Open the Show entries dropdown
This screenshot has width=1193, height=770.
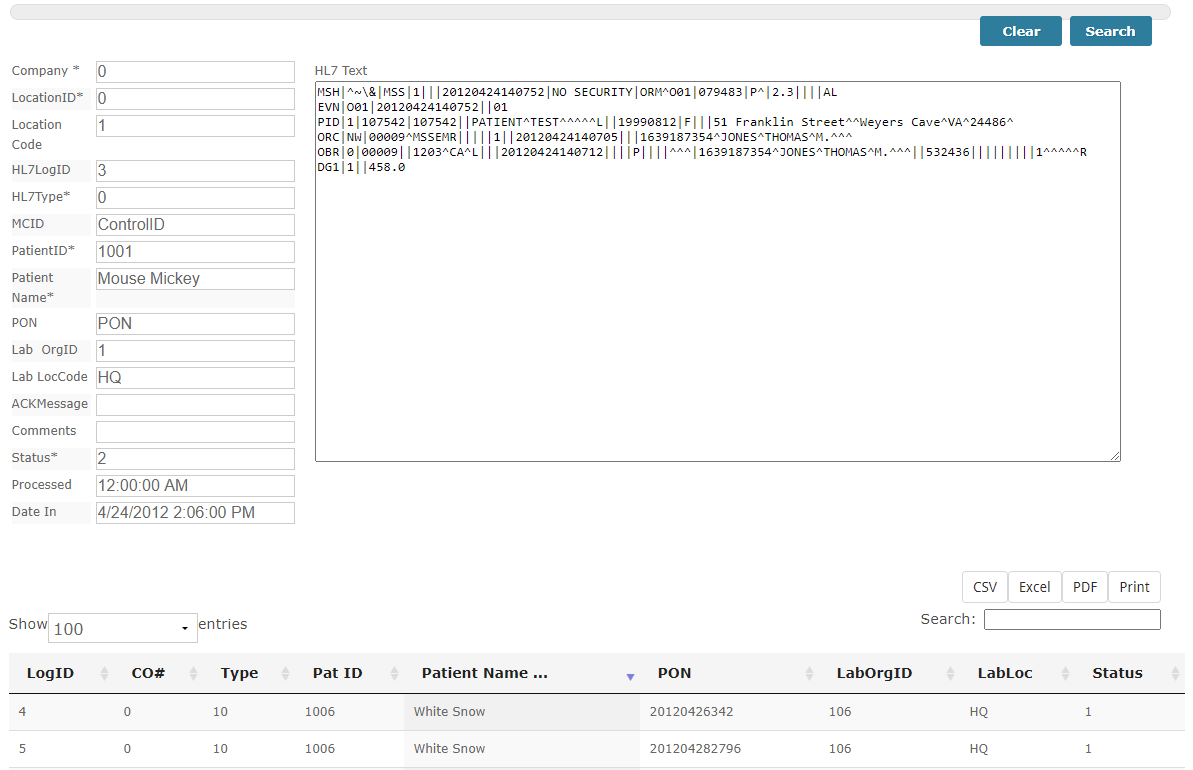[x=122, y=628]
